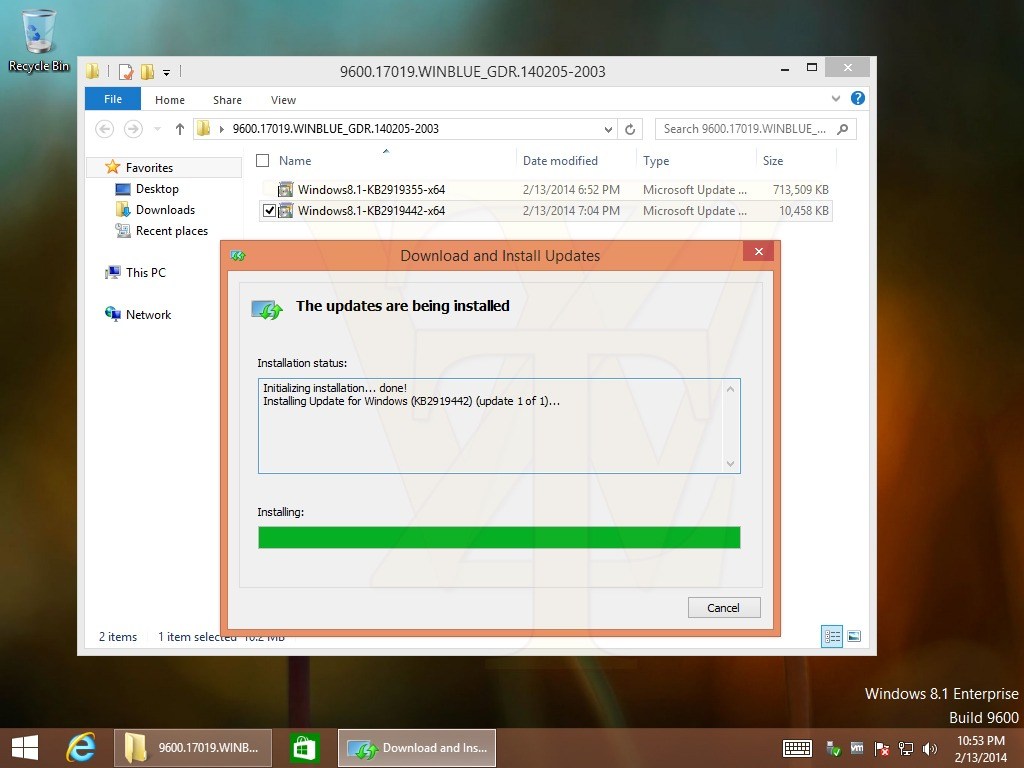Viewport: 1024px width, 768px height.
Task: Go up one folder with the up arrow
Action: (x=180, y=129)
